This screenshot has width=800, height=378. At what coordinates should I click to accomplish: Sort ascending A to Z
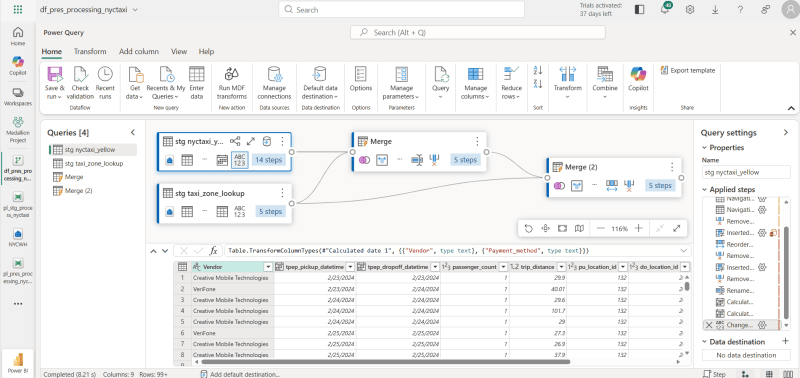[538, 70]
